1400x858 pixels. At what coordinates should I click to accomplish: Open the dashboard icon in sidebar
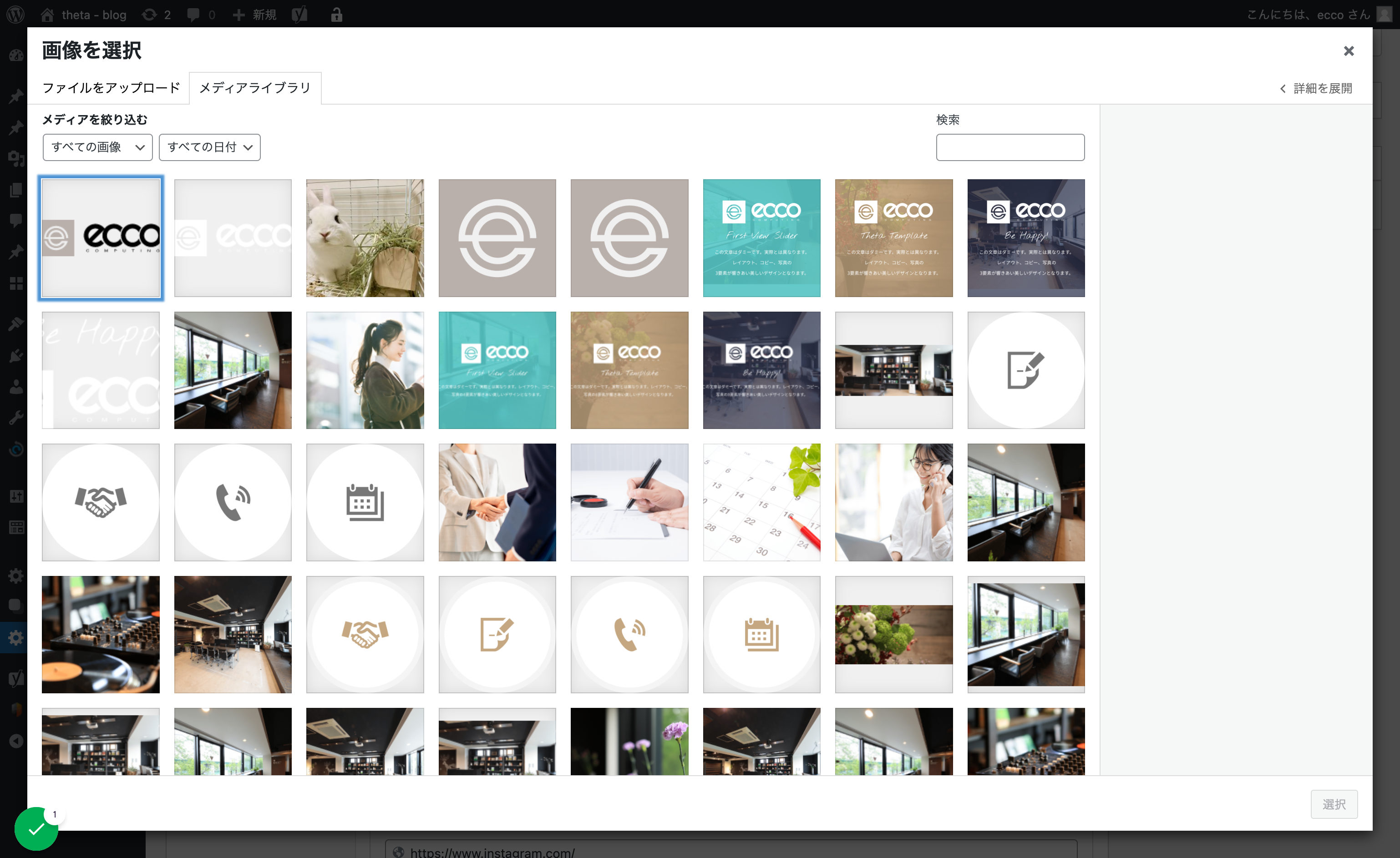click(16, 55)
